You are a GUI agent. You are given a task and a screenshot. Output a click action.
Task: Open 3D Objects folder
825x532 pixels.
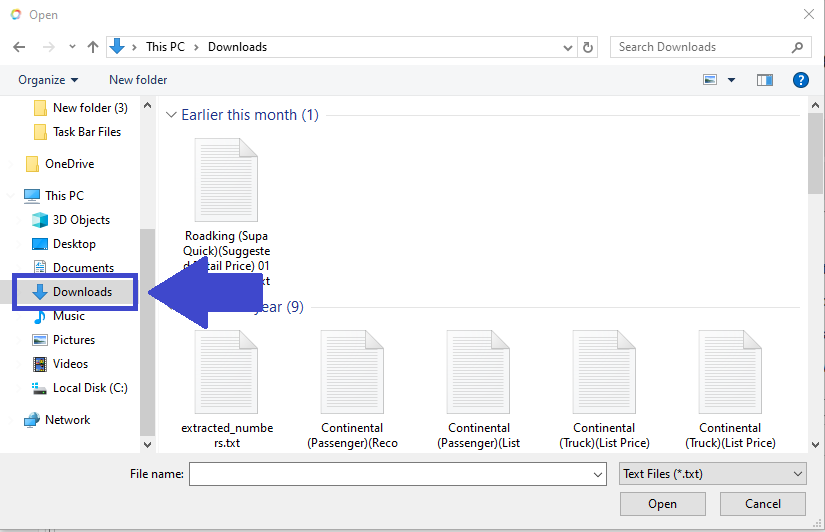coord(71,220)
